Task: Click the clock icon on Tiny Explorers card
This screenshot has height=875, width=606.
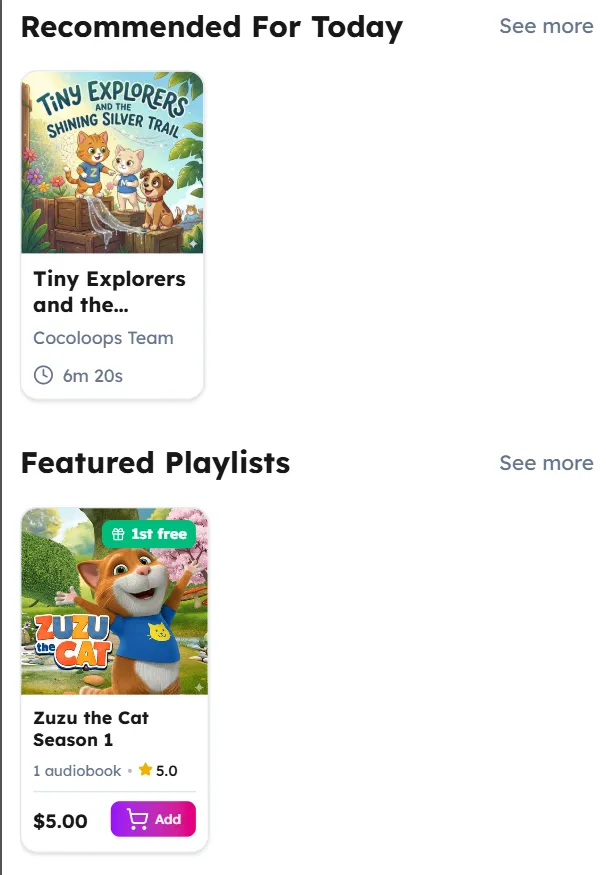Action: pos(43,375)
